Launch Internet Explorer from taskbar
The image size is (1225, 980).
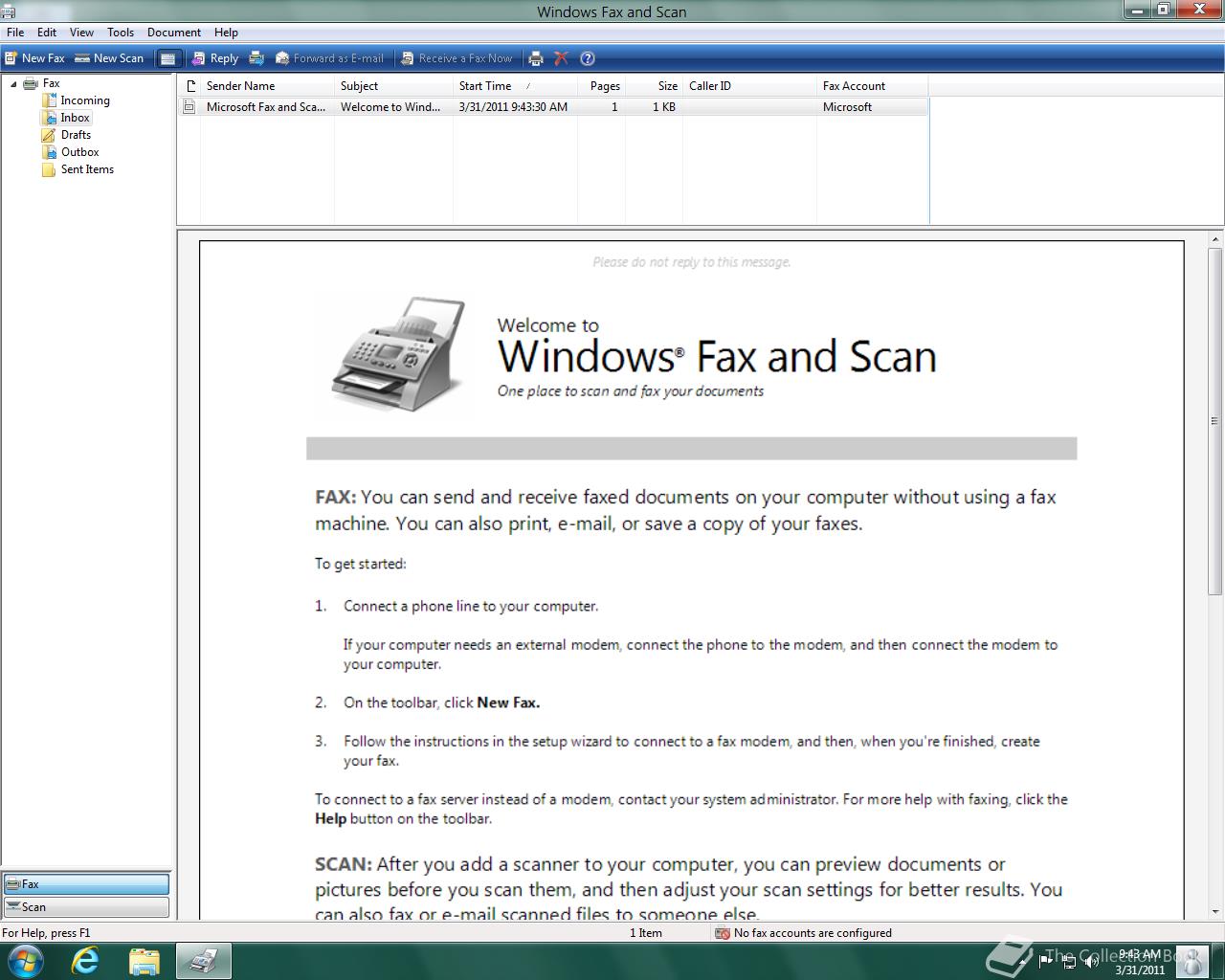tap(85, 961)
